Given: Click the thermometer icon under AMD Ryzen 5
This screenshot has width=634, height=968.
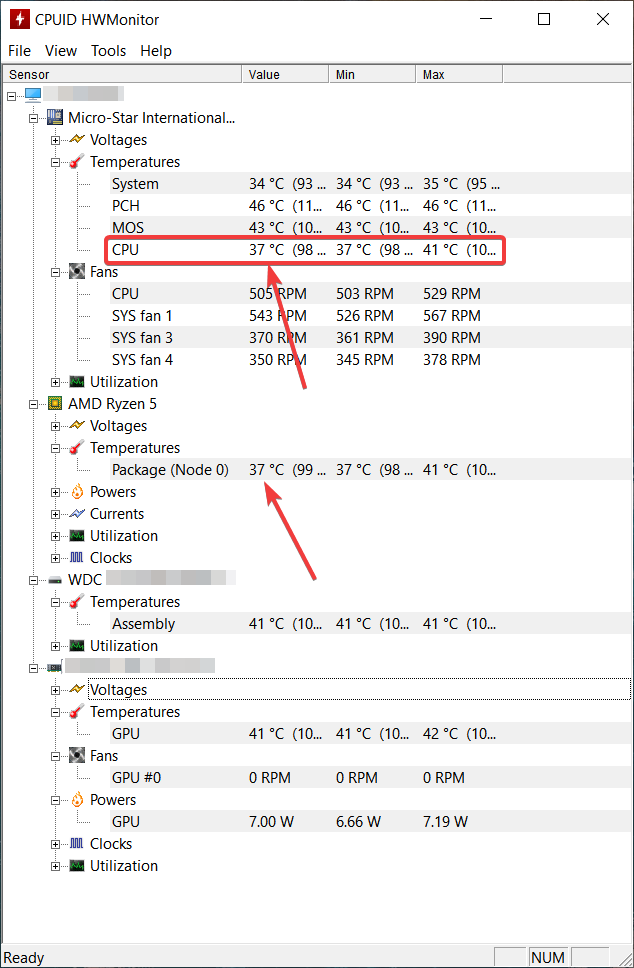Looking at the screenshot, I should (x=77, y=448).
